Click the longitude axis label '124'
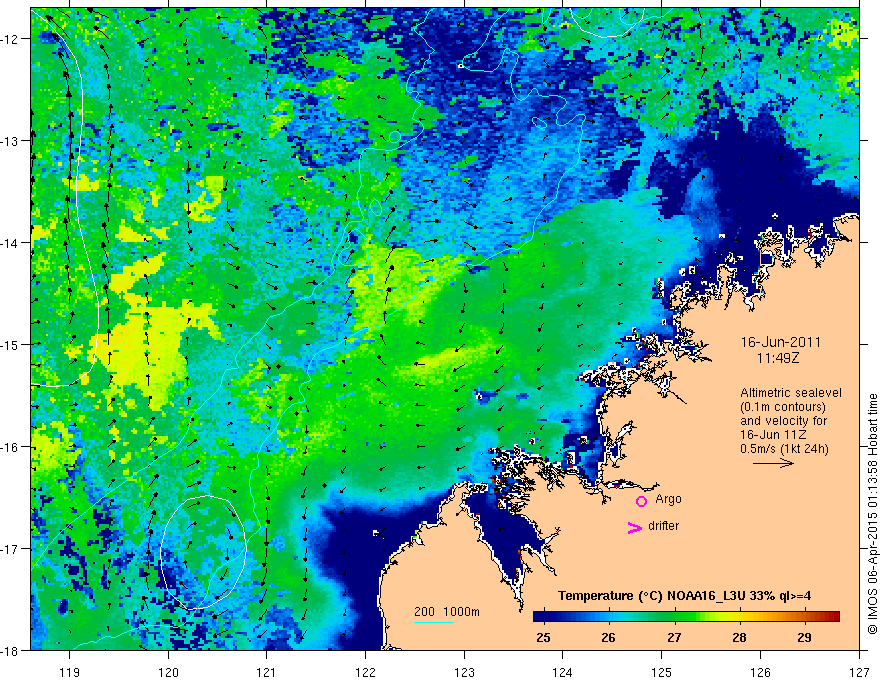The height and width of the screenshot is (680, 880). 563,672
